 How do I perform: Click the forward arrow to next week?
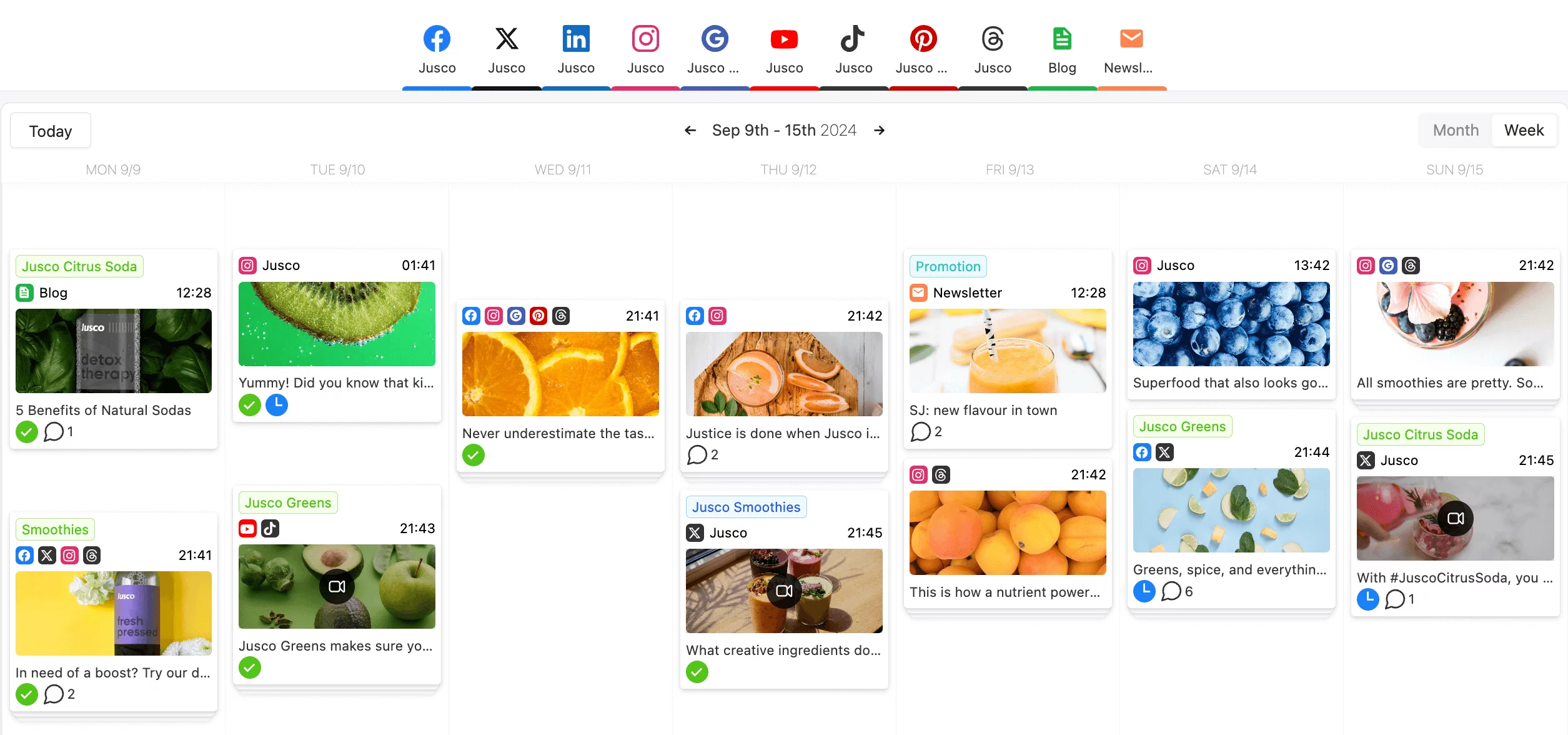coord(879,130)
